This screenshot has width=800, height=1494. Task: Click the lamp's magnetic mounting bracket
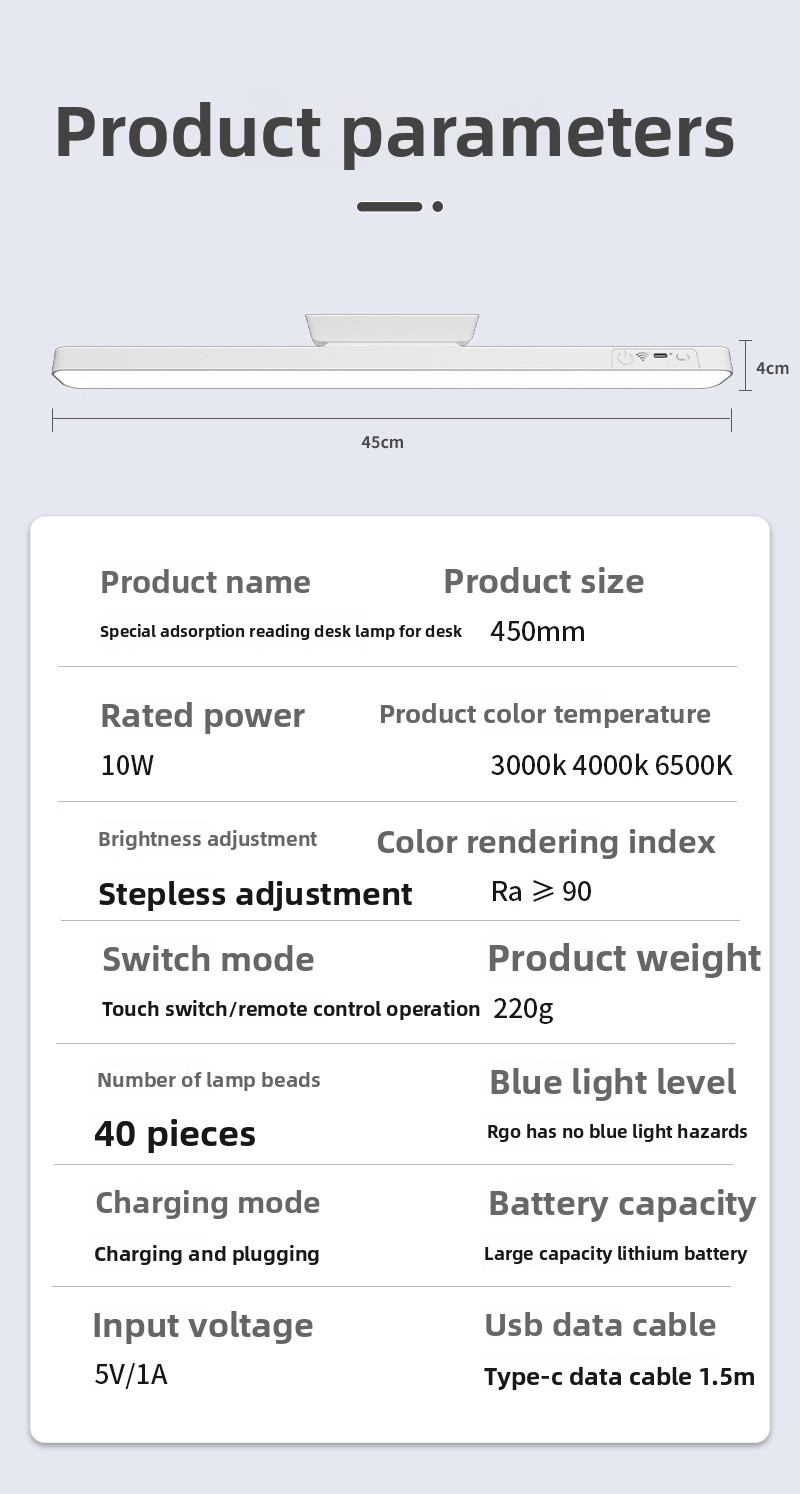click(391, 329)
